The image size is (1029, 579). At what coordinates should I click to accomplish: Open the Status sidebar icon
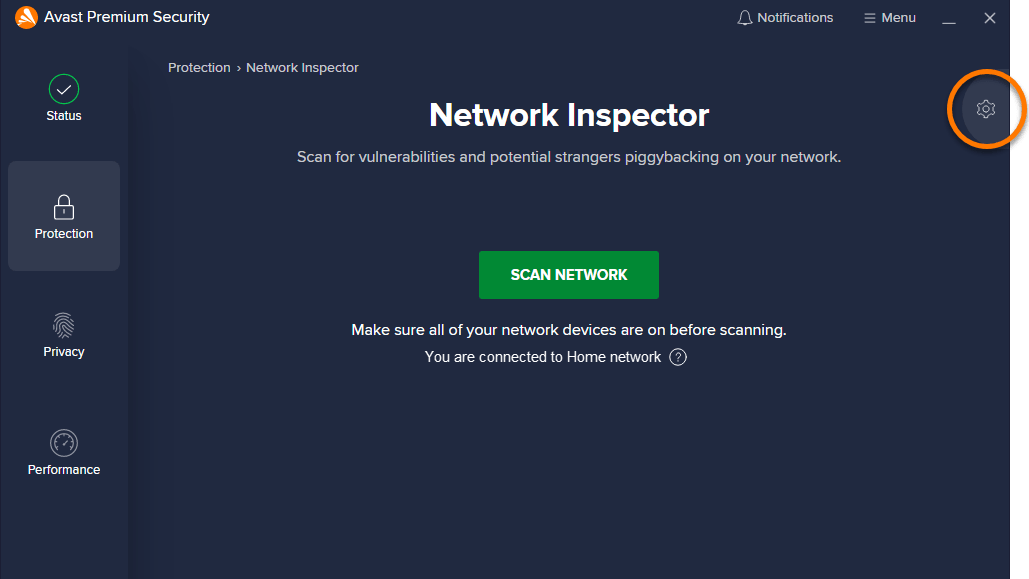(63, 89)
